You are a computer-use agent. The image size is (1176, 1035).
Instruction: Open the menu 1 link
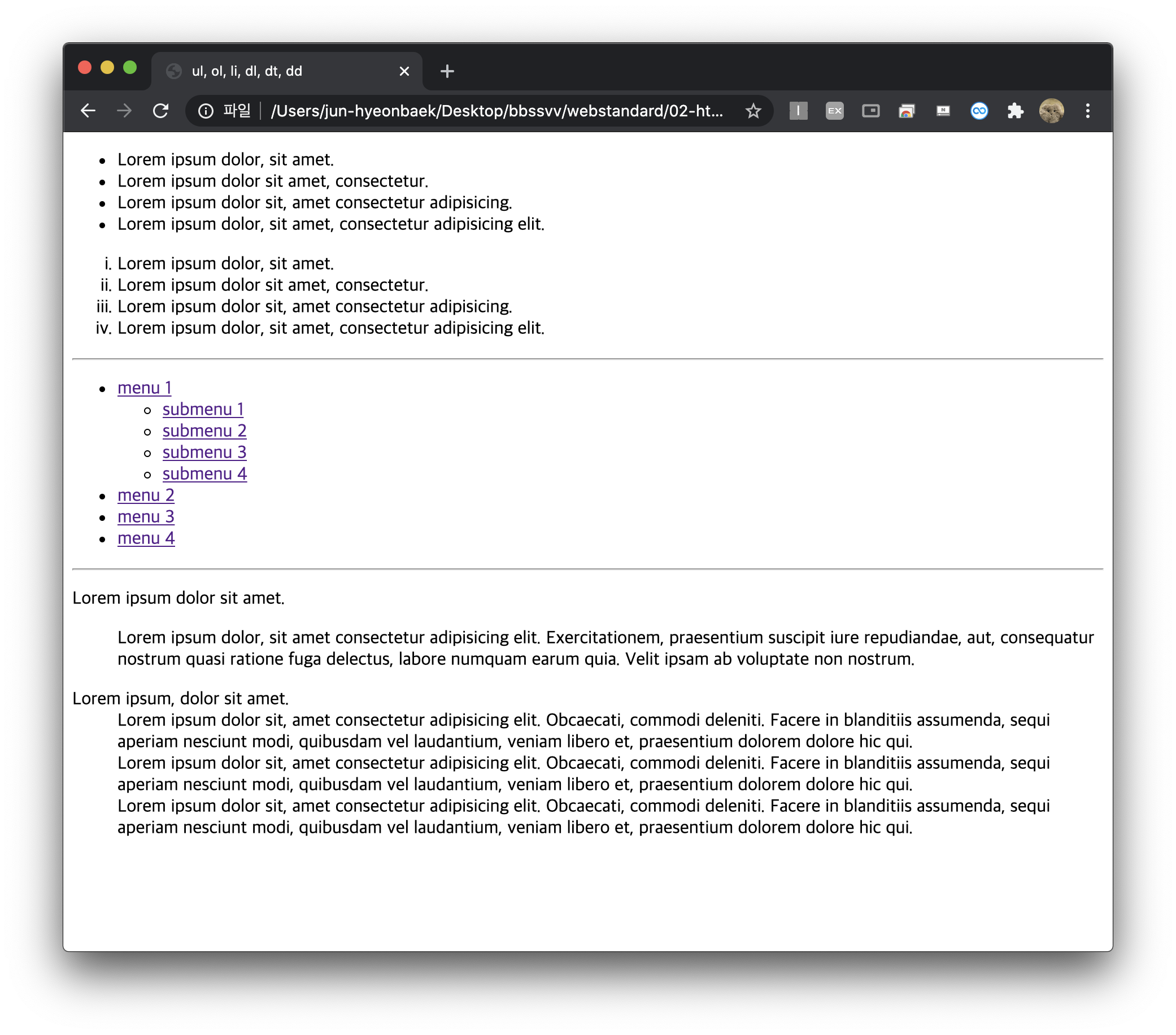click(x=145, y=388)
